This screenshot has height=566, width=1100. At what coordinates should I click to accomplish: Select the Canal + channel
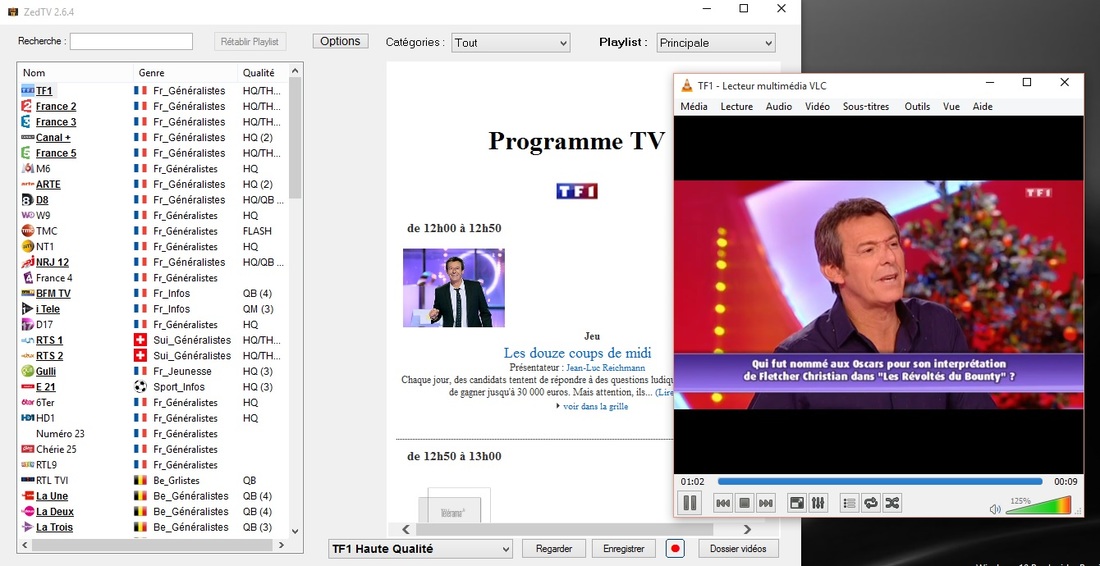[53, 137]
